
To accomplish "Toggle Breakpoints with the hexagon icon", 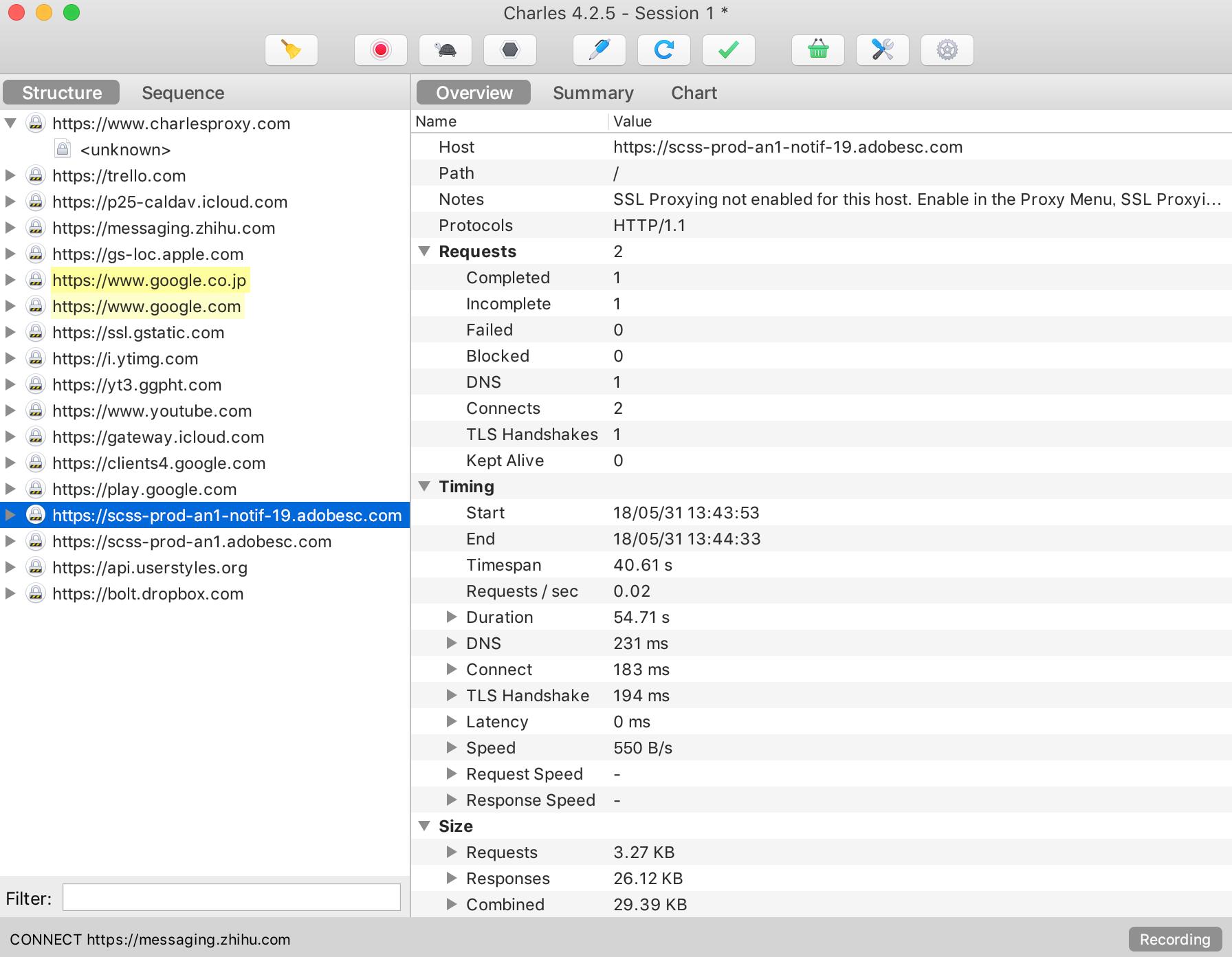I will pyautogui.click(x=509, y=50).
